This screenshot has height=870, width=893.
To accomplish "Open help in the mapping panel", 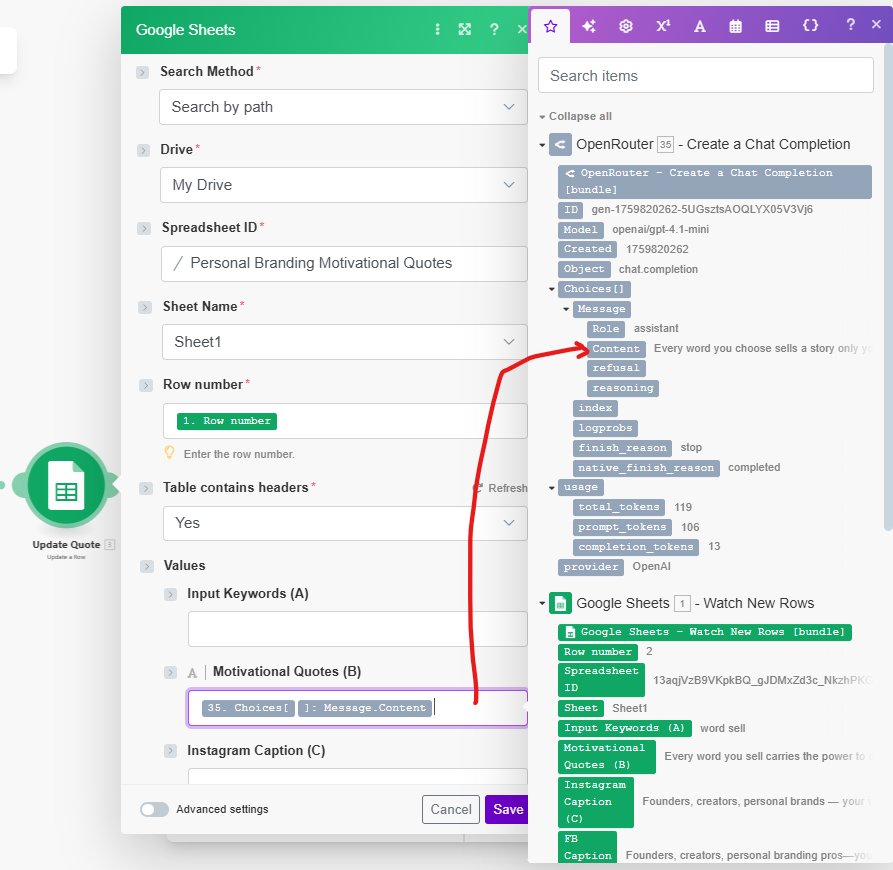I will 850,24.
